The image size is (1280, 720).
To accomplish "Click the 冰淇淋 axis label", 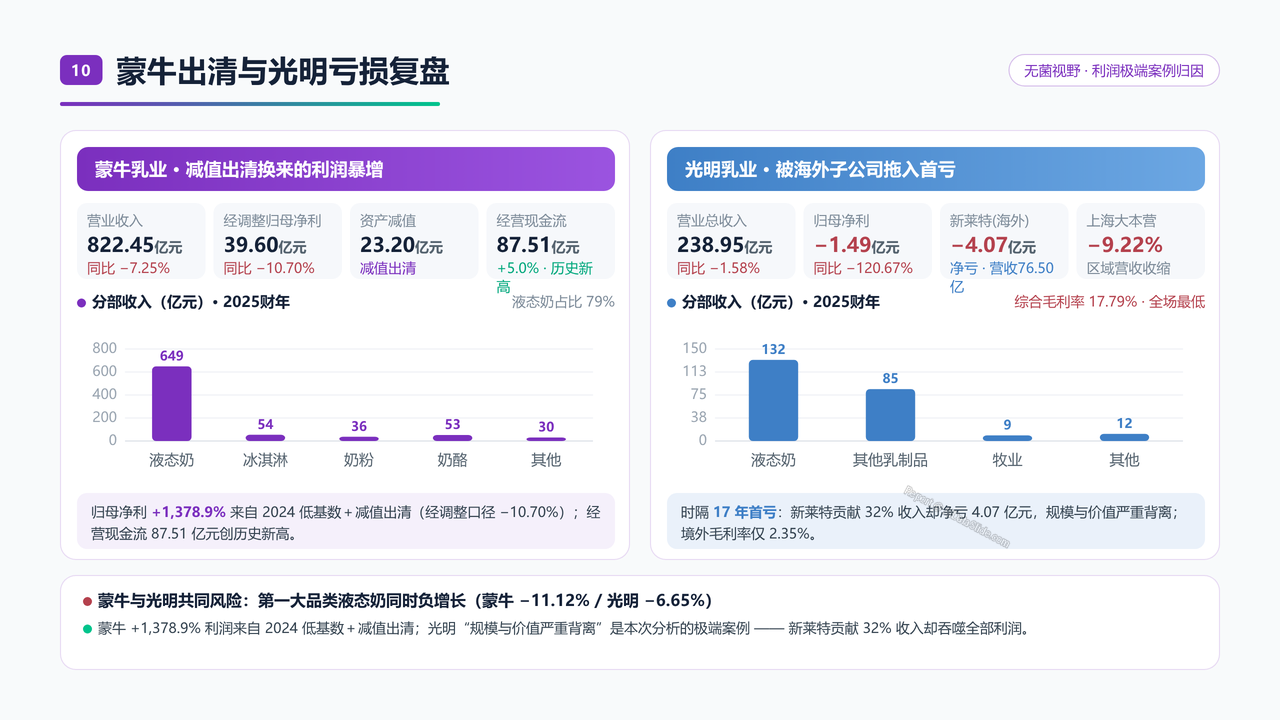I will click(265, 460).
